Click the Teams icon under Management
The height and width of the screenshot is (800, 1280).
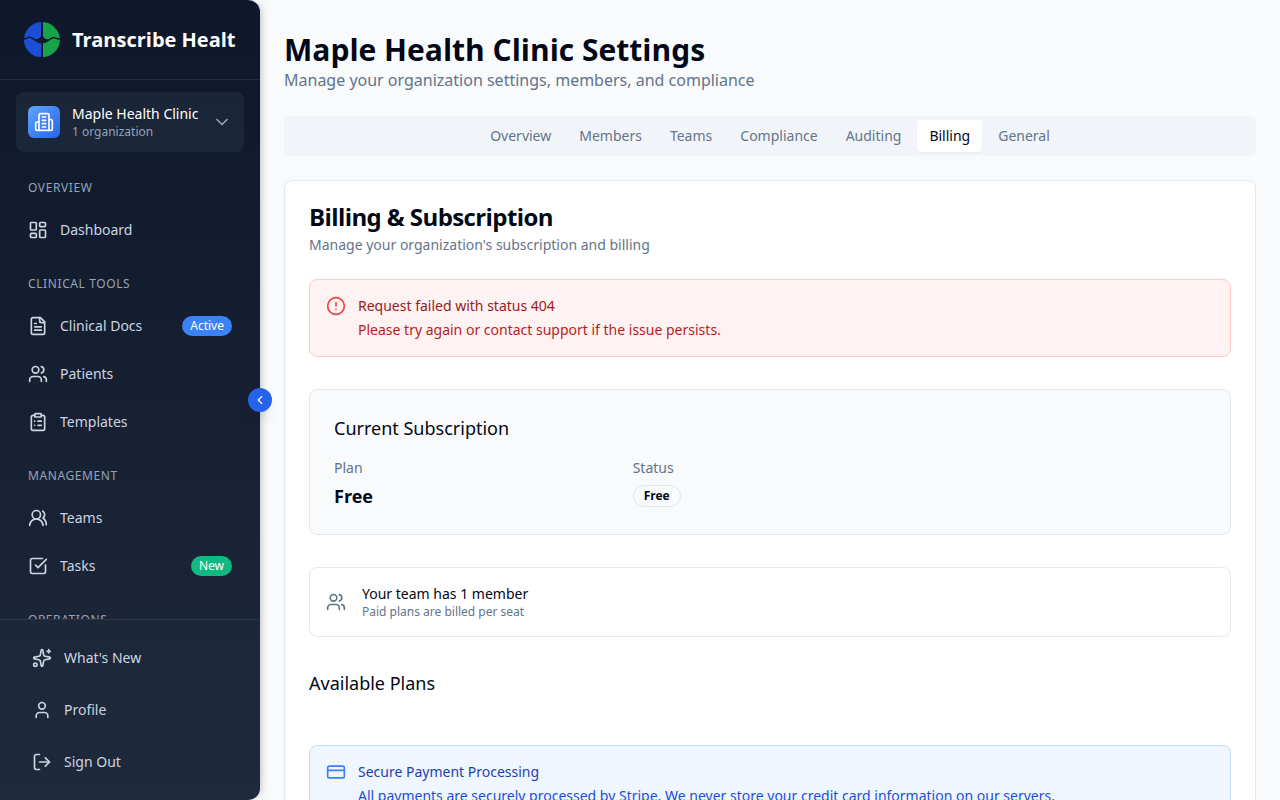pos(37,517)
